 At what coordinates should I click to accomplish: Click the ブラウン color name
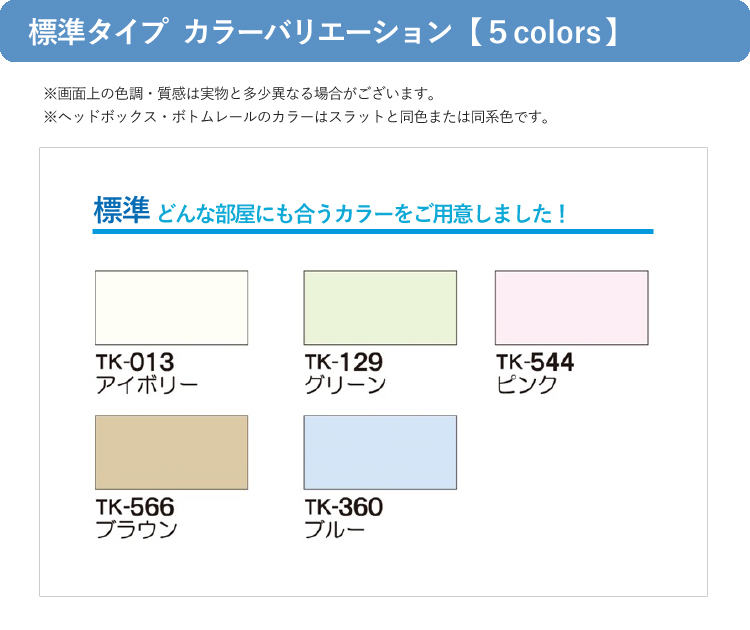136,530
